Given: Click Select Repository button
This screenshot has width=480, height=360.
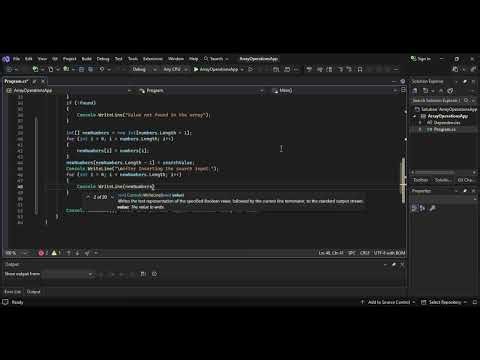Looking at the screenshot, I should [444, 302].
